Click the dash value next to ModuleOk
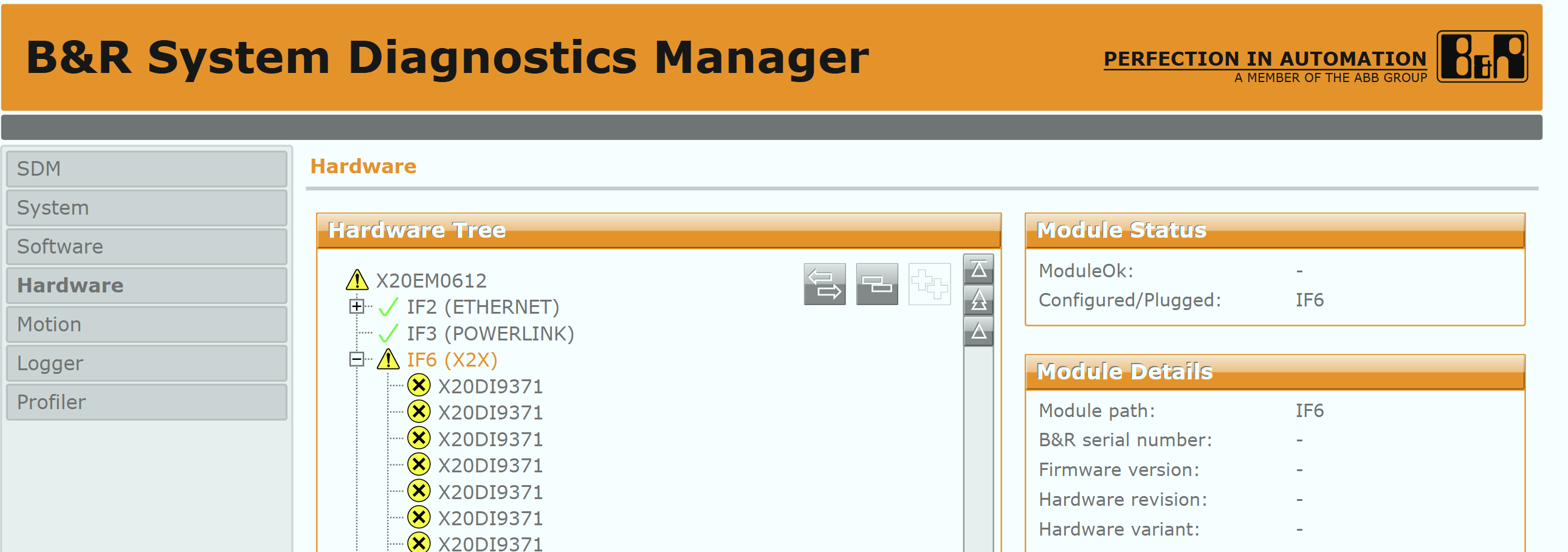 (1299, 271)
